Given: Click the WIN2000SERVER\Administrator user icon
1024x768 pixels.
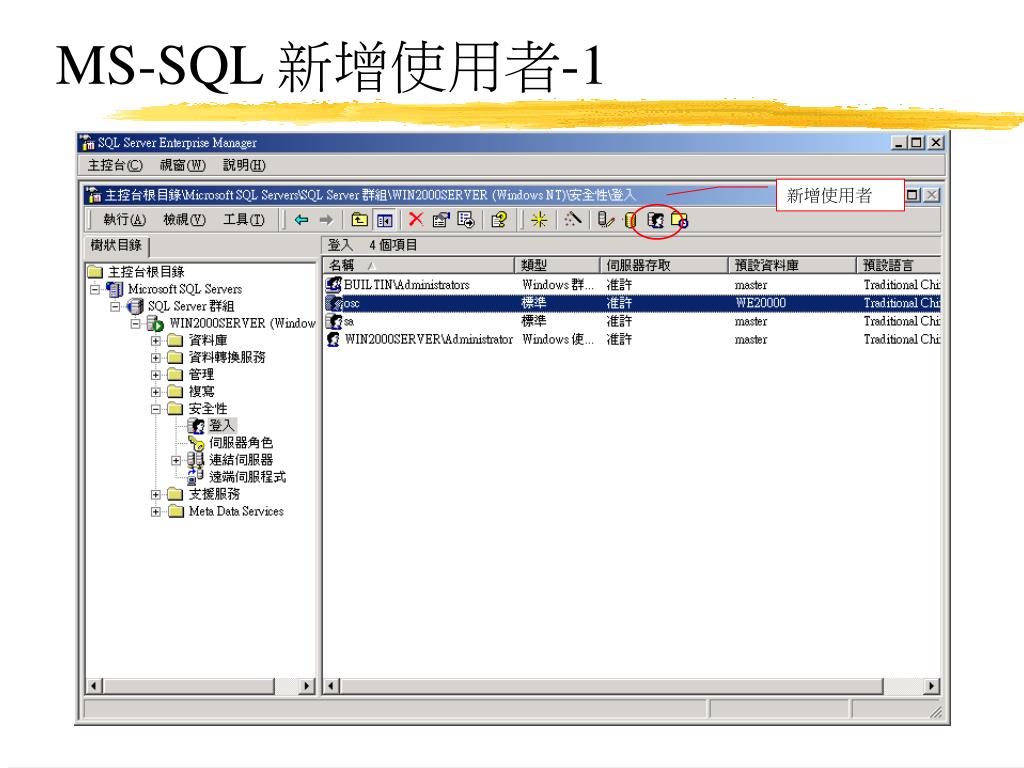Looking at the screenshot, I should (334, 340).
